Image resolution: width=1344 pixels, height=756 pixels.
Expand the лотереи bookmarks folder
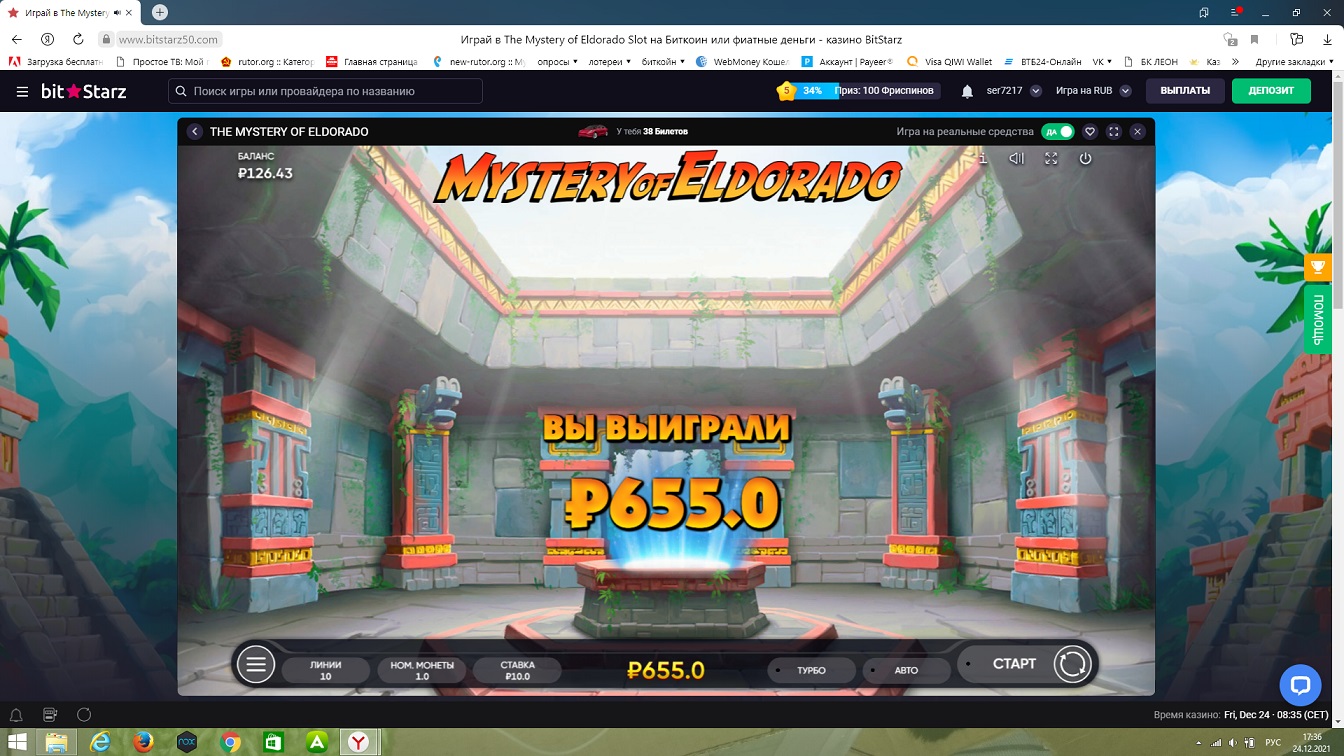tap(609, 62)
